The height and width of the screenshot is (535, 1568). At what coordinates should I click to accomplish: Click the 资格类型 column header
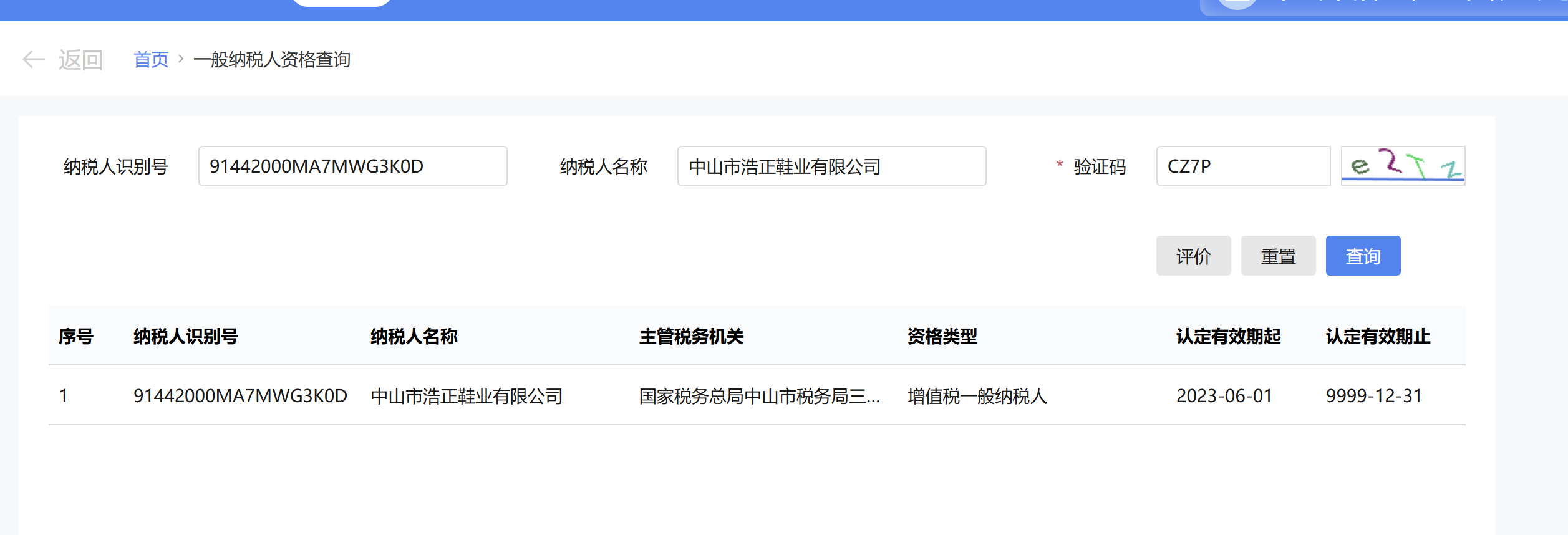coord(942,337)
